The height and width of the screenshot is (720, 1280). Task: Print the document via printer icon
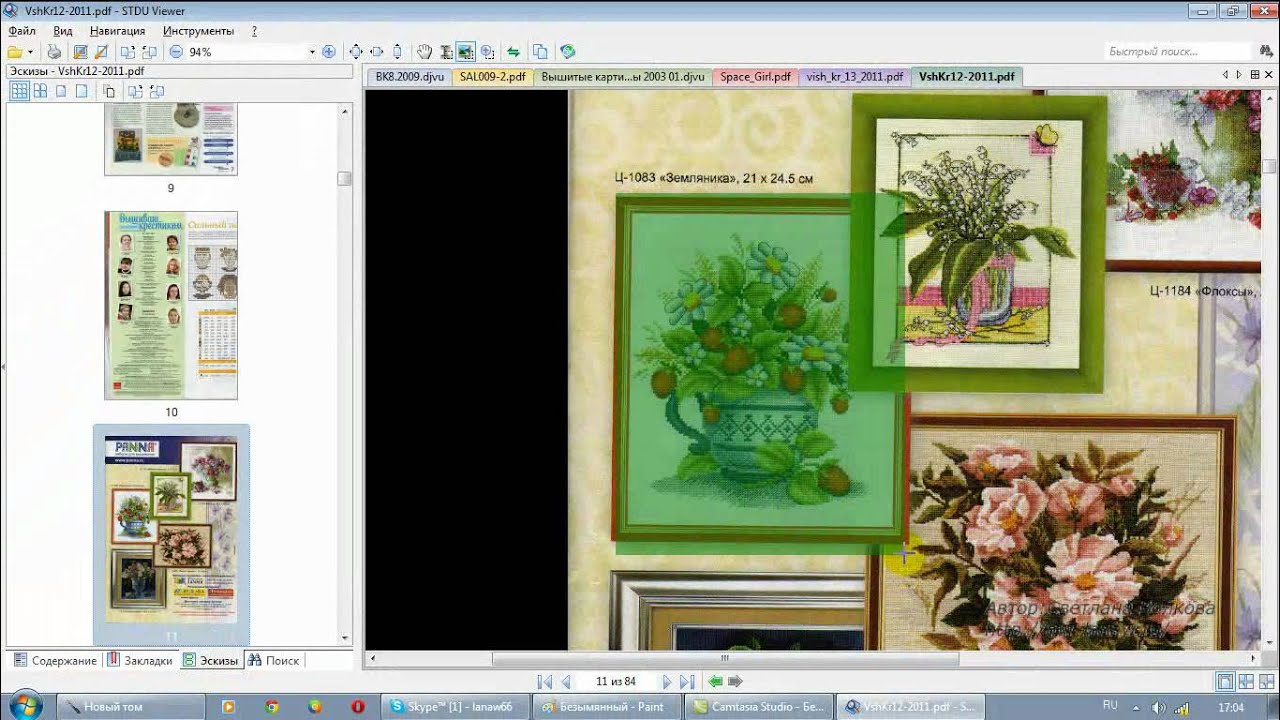(54, 52)
